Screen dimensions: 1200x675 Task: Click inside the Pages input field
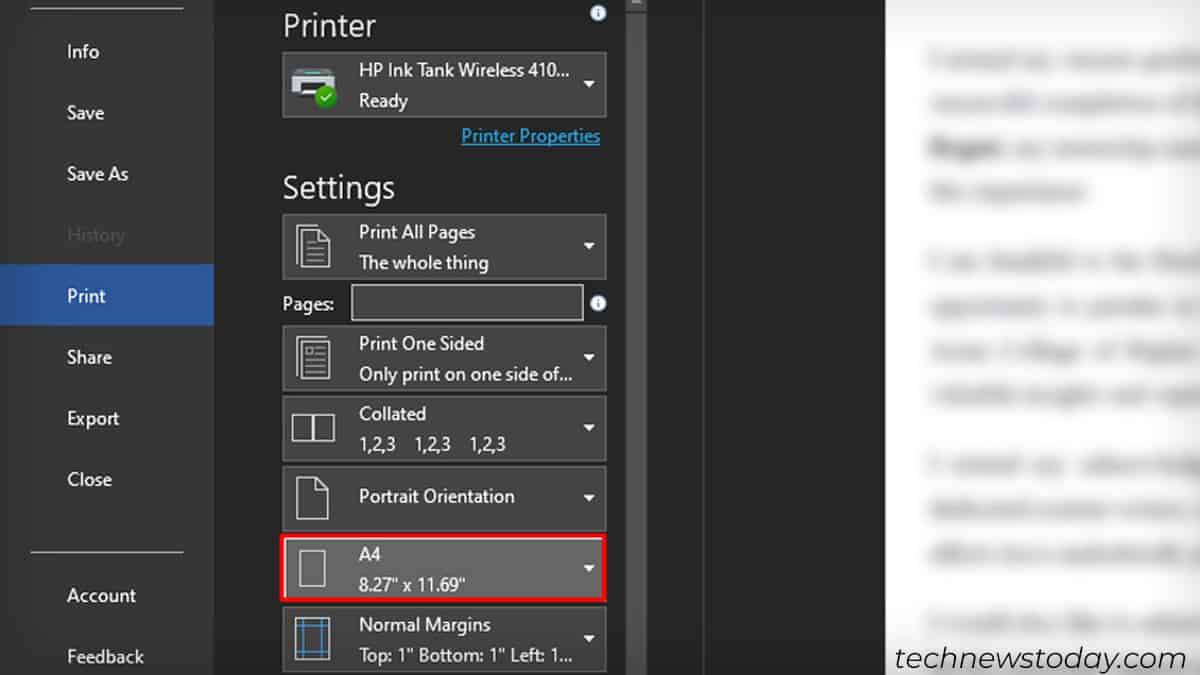pyautogui.click(x=466, y=302)
